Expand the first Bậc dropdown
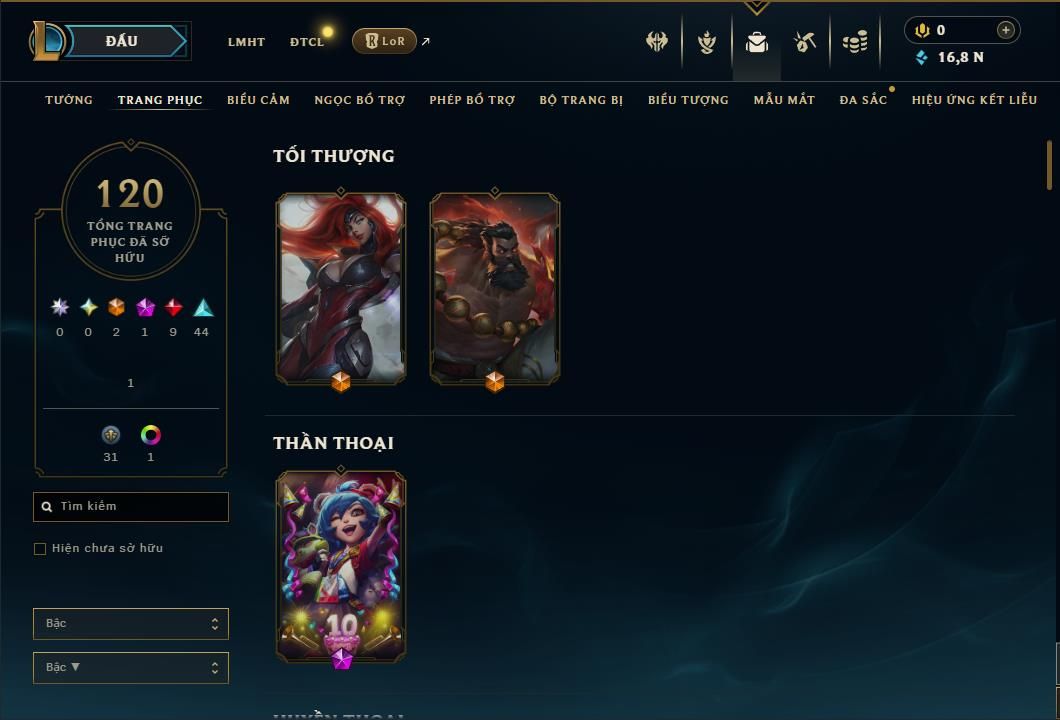1060x720 pixels. pyautogui.click(x=130, y=623)
